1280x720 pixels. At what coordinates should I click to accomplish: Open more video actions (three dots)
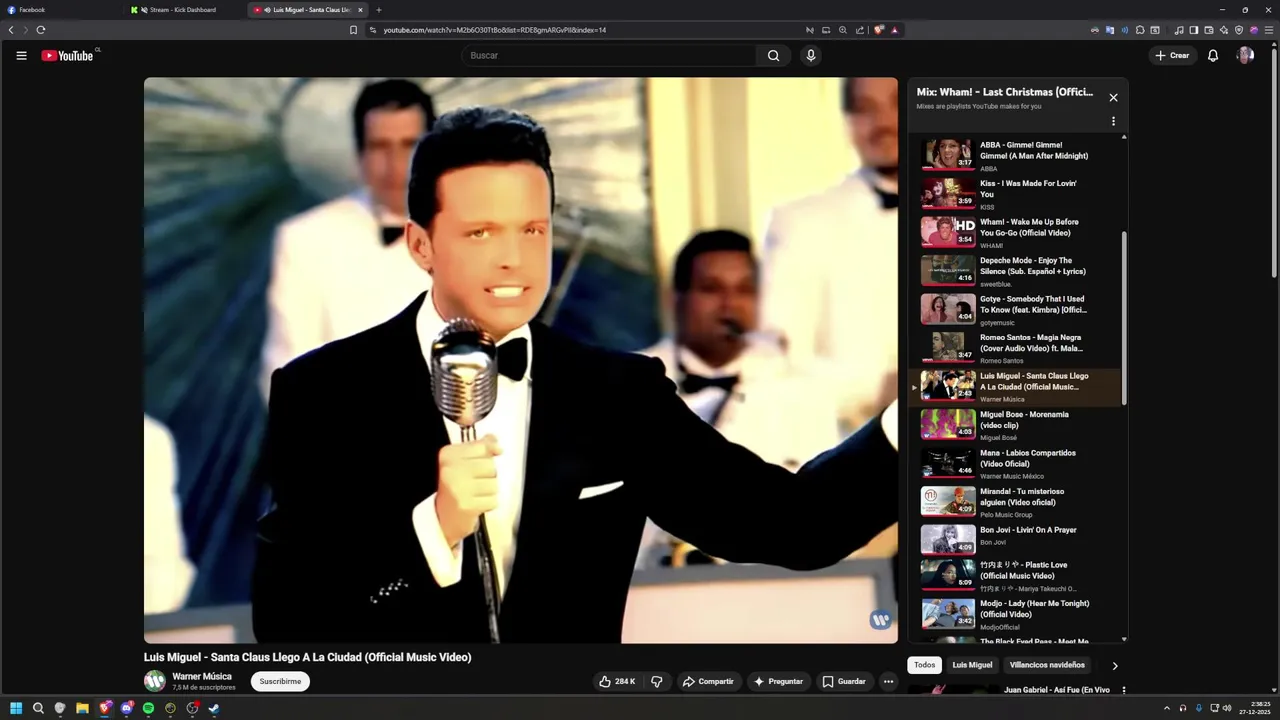tap(888, 681)
